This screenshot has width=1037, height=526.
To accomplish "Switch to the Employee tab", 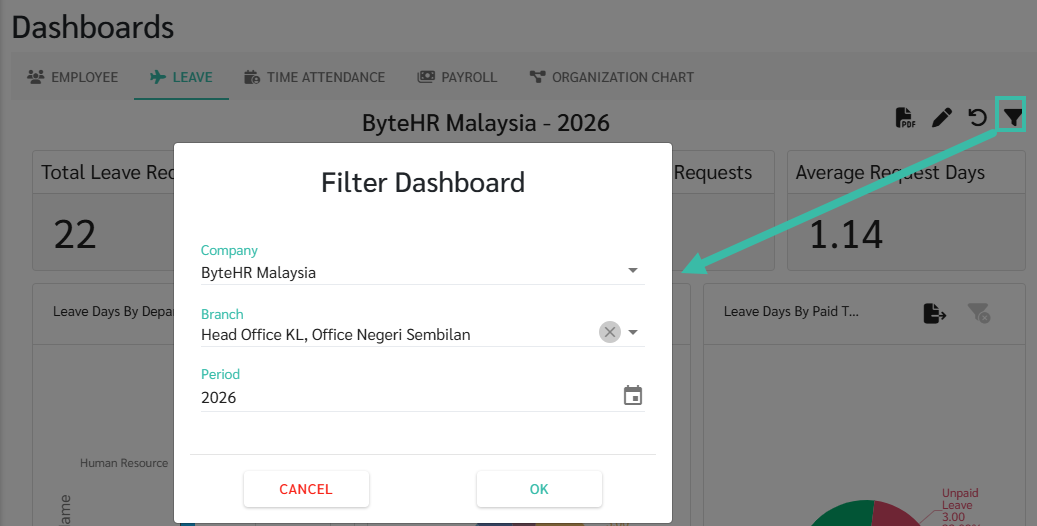I will 73,77.
